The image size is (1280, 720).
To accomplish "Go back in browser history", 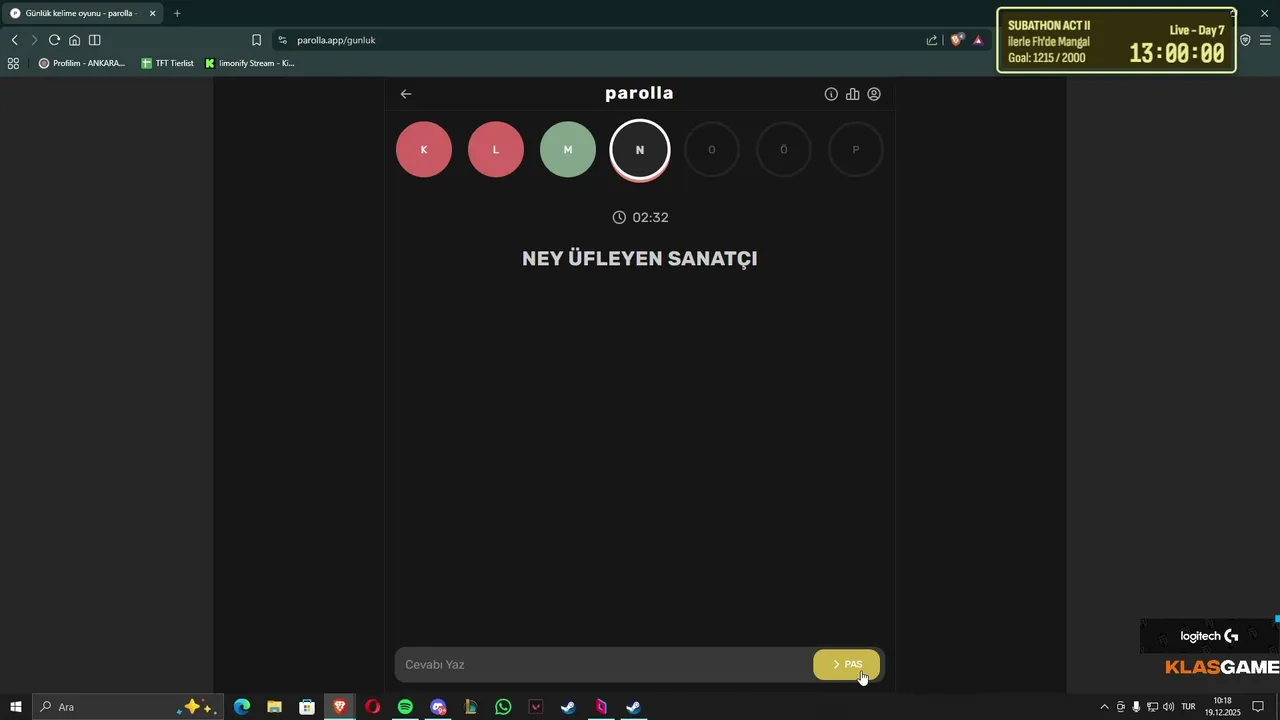I will (14, 40).
